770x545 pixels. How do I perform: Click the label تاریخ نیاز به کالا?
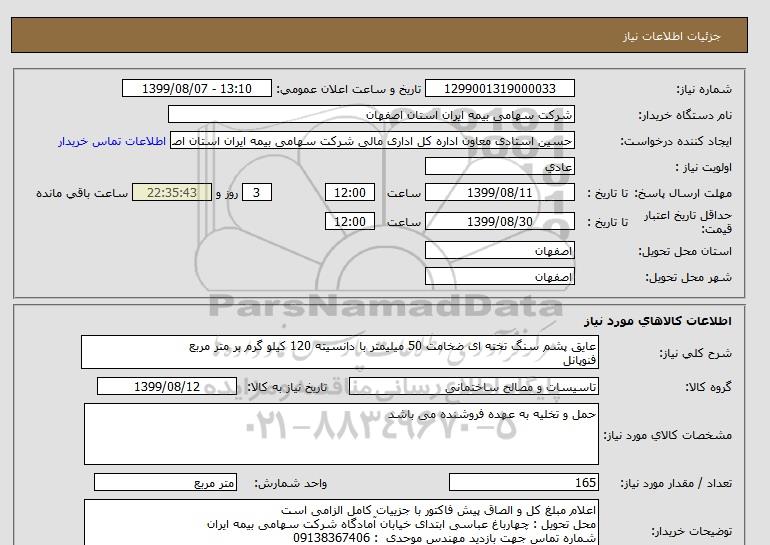(286, 387)
